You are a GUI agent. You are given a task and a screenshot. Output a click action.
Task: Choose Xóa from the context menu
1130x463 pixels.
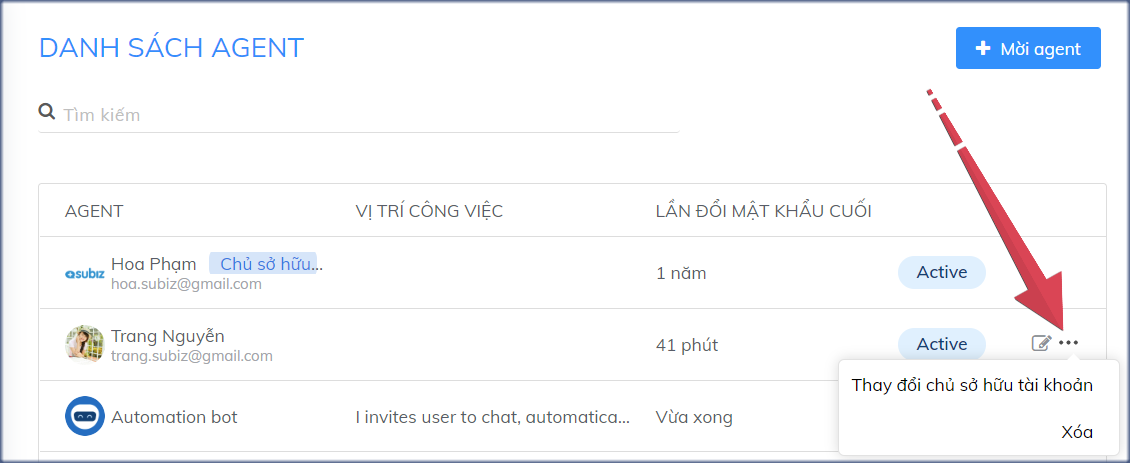pyautogui.click(x=1077, y=432)
